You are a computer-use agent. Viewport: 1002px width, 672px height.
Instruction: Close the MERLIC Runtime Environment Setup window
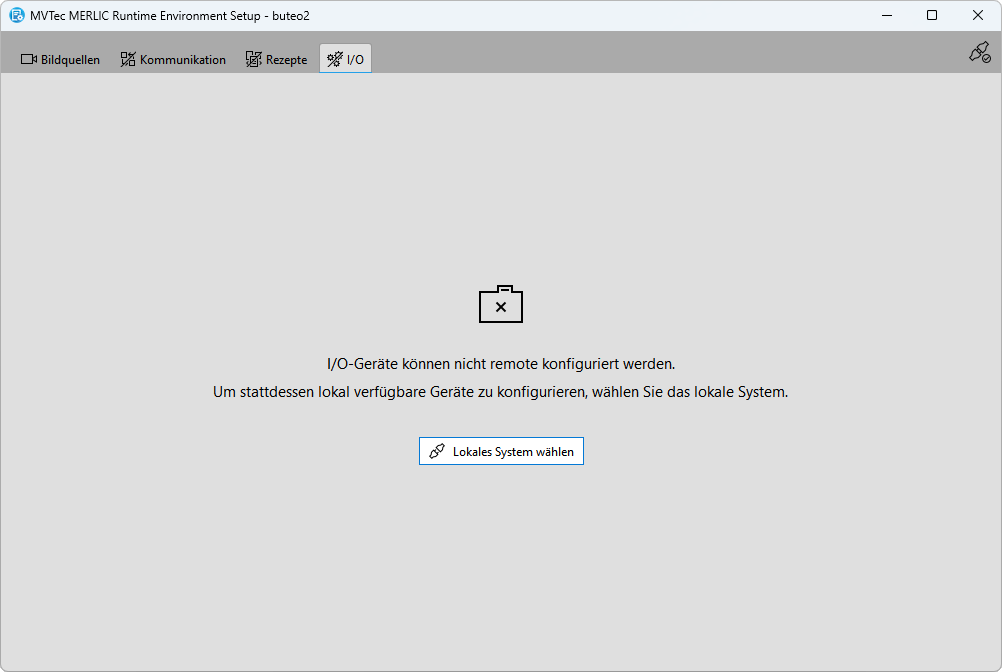coord(978,15)
